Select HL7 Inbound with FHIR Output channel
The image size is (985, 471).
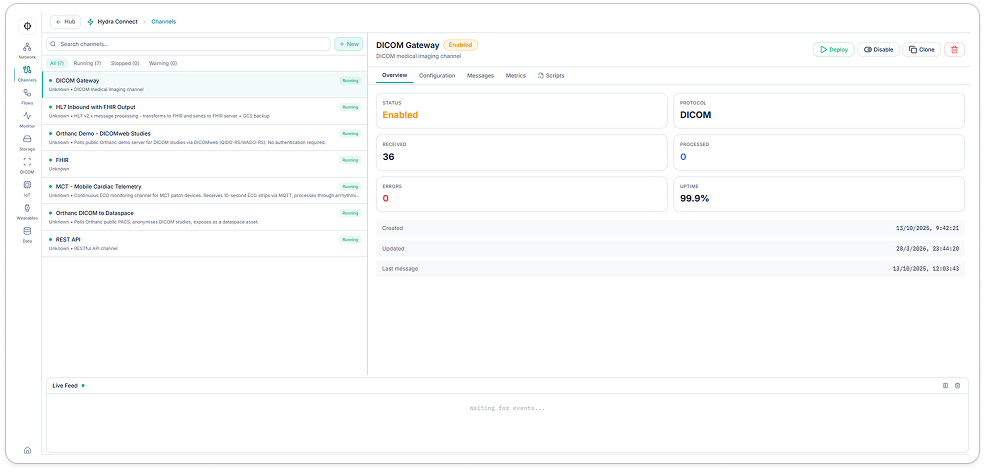205,111
